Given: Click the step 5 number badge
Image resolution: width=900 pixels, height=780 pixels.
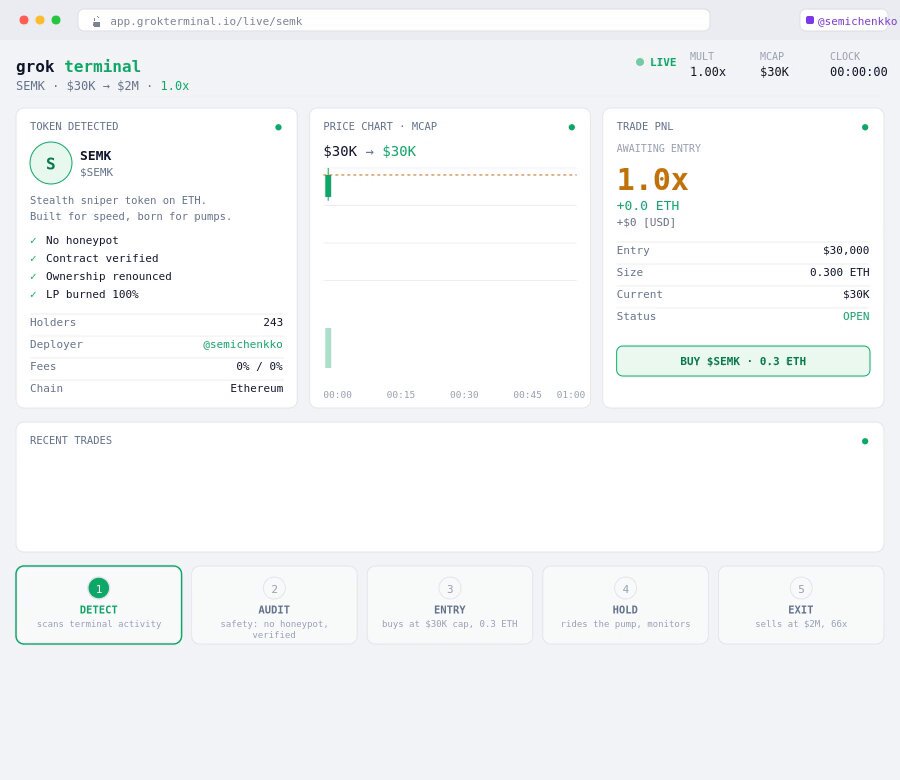Looking at the screenshot, I should pyautogui.click(x=801, y=588).
